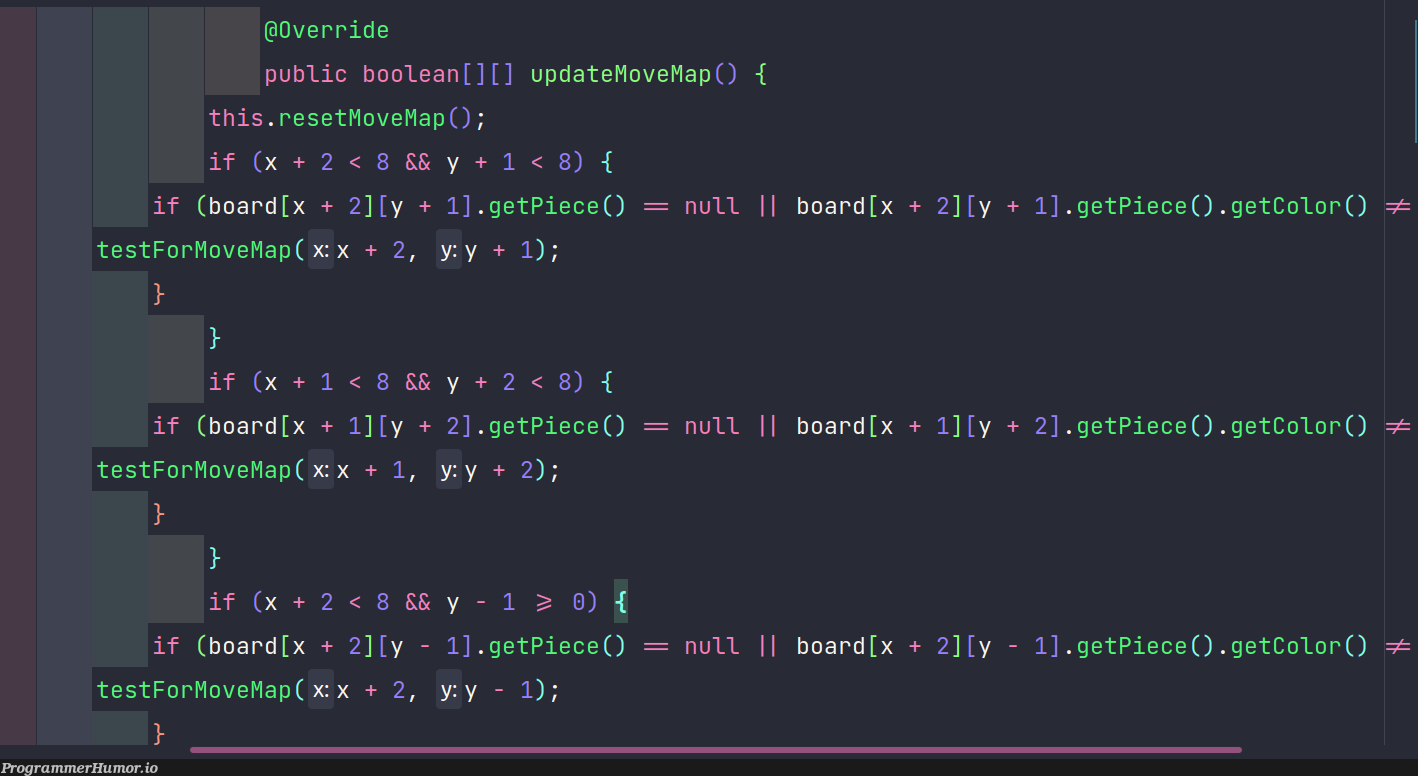Click the 'if (x + 2 < 8 && y + 1 < 8)' line
Viewport: 1418px width, 776px height.
[x=410, y=162]
